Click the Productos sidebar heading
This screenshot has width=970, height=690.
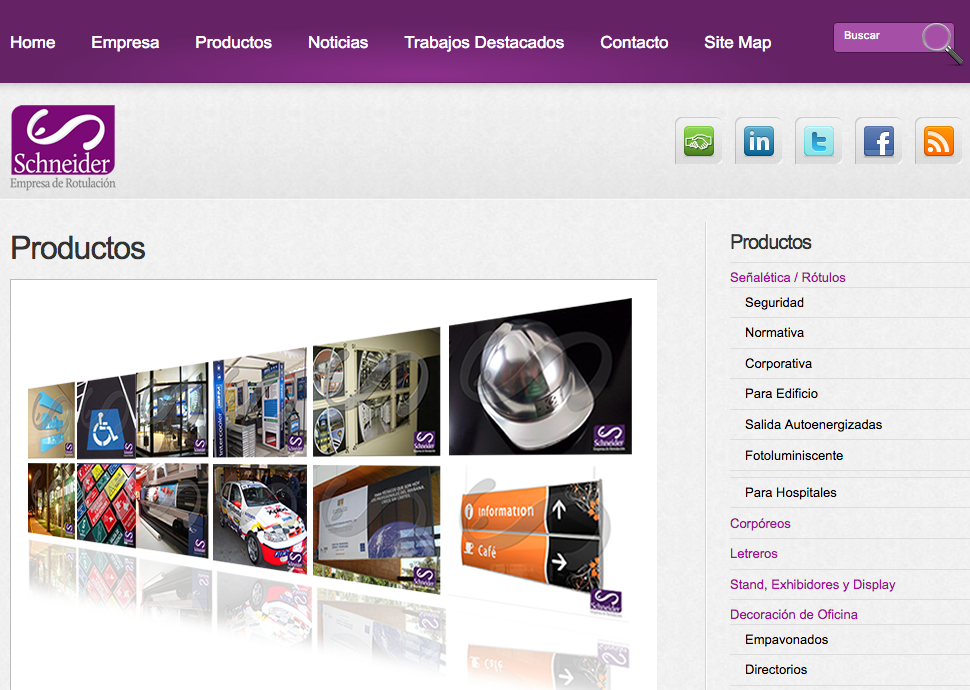point(770,242)
